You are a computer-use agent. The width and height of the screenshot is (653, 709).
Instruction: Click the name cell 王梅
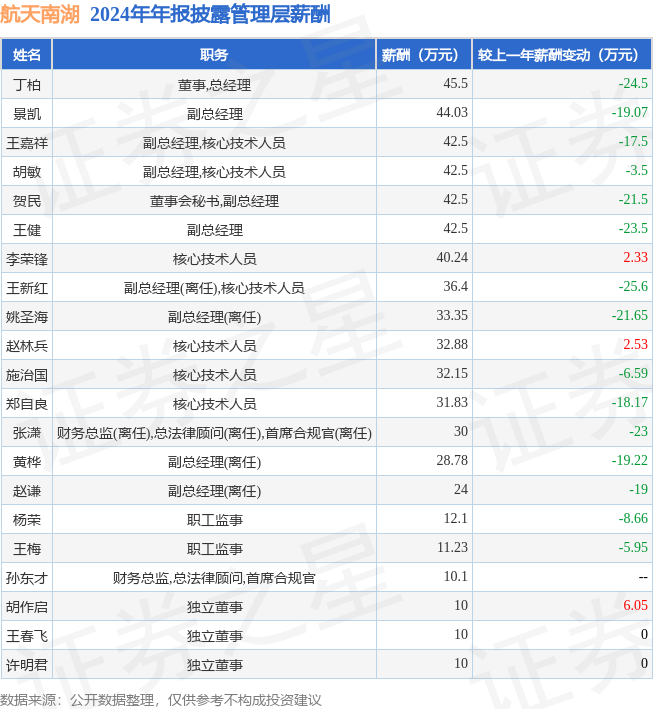click(27, 548)
